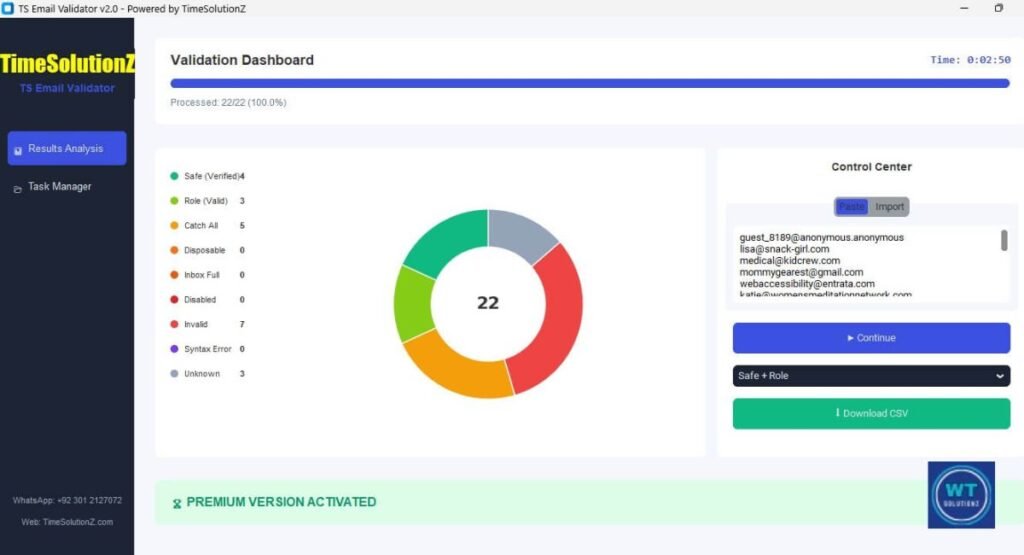The width and height of the screenshot is (1024, 555).
Task: Download the CSV results file
Action: click(871, 413)
